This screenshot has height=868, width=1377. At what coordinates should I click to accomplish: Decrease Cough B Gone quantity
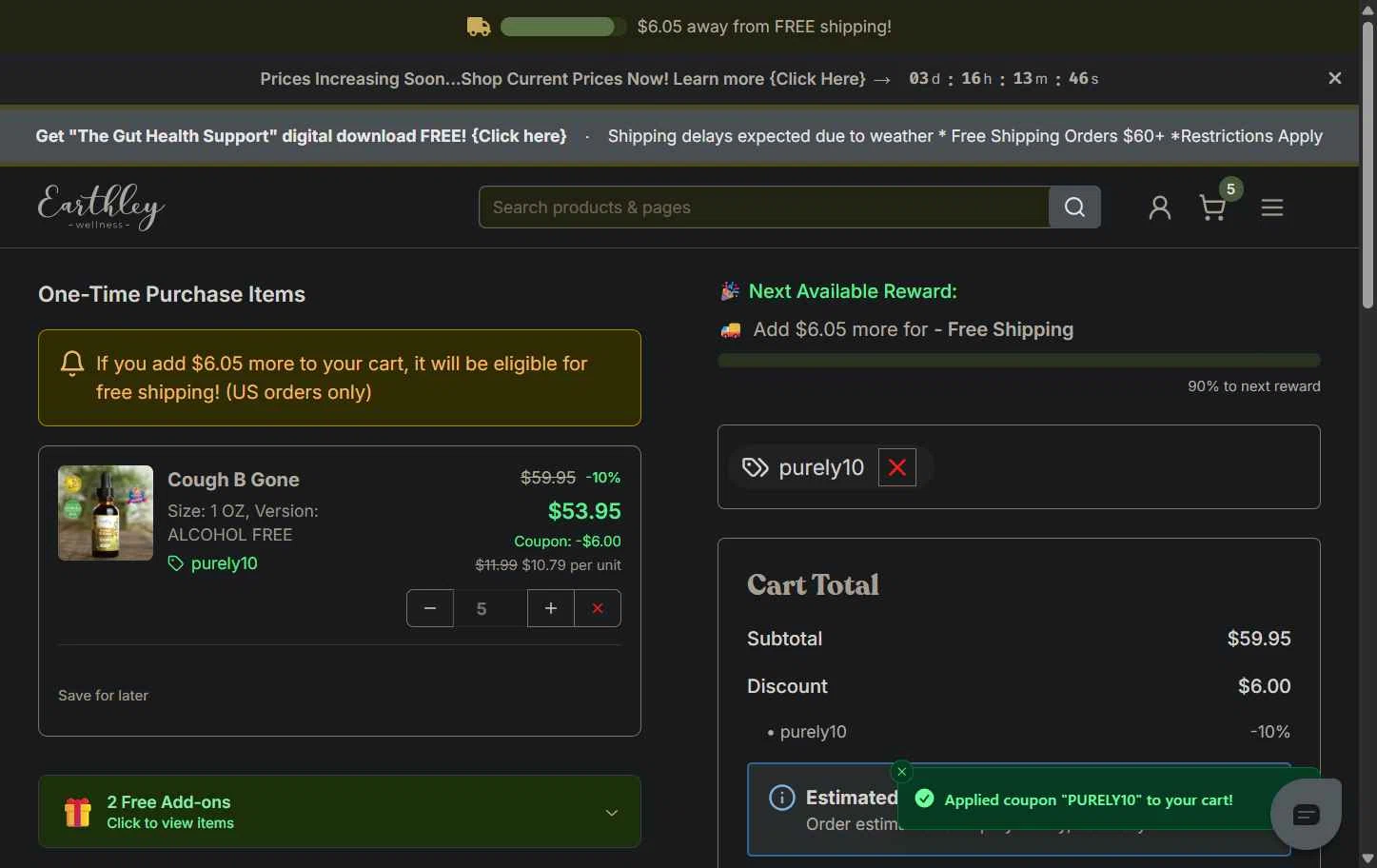tap(430, 608)
